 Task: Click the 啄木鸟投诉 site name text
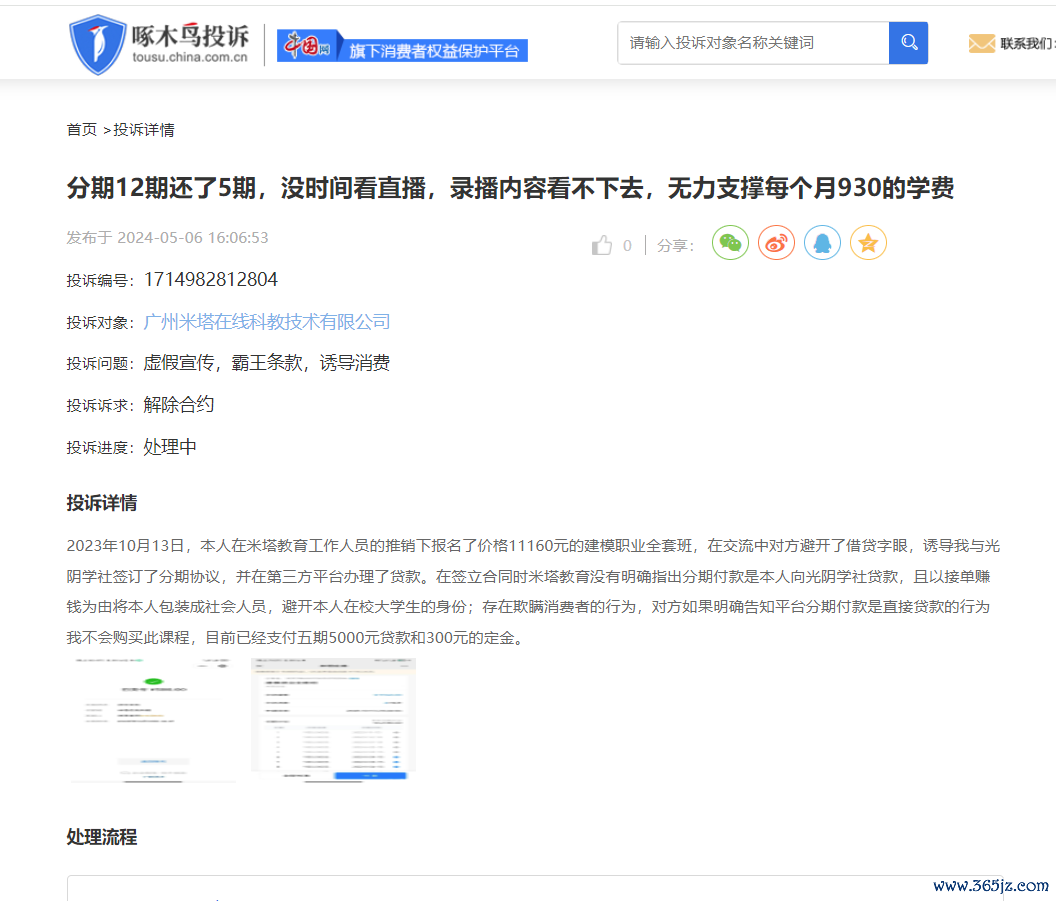(190, 37)
